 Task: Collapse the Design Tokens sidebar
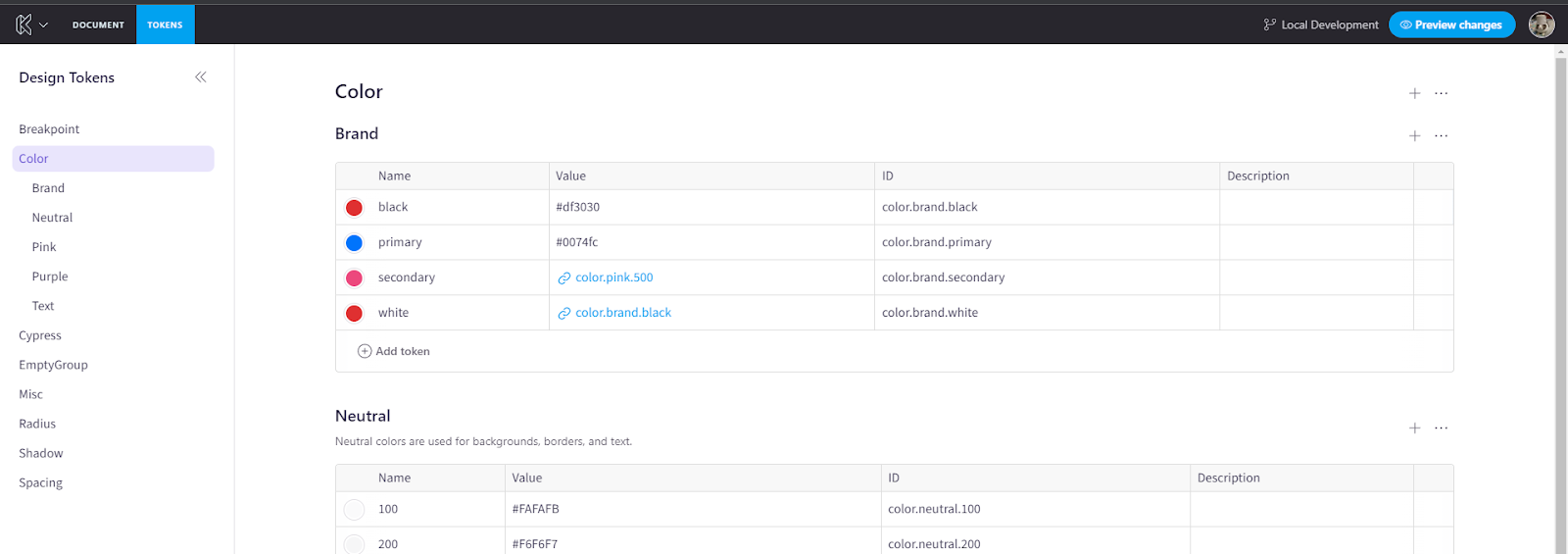(x=200, y=77)
